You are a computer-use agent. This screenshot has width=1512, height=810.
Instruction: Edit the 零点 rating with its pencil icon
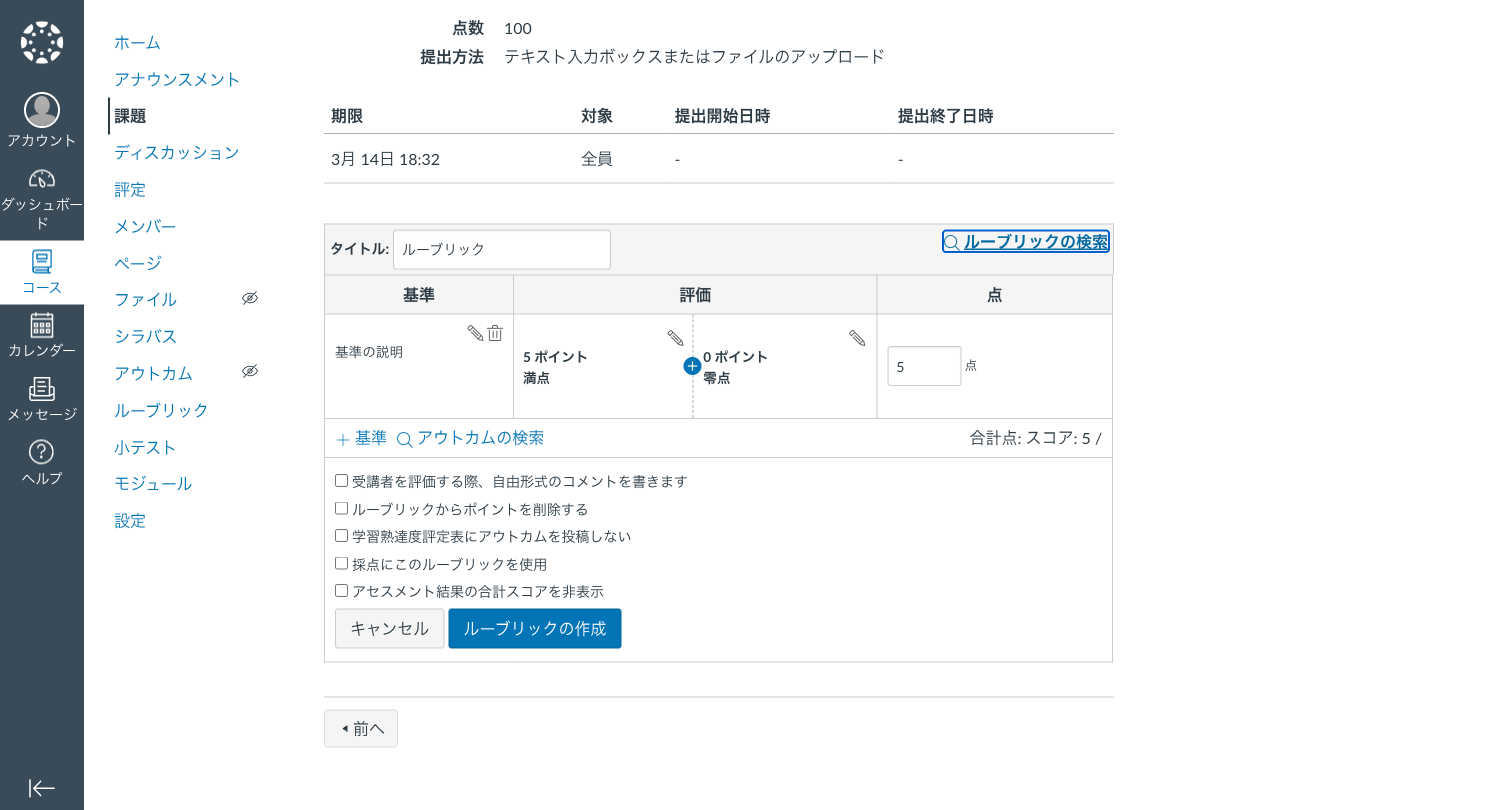(857, 339)
